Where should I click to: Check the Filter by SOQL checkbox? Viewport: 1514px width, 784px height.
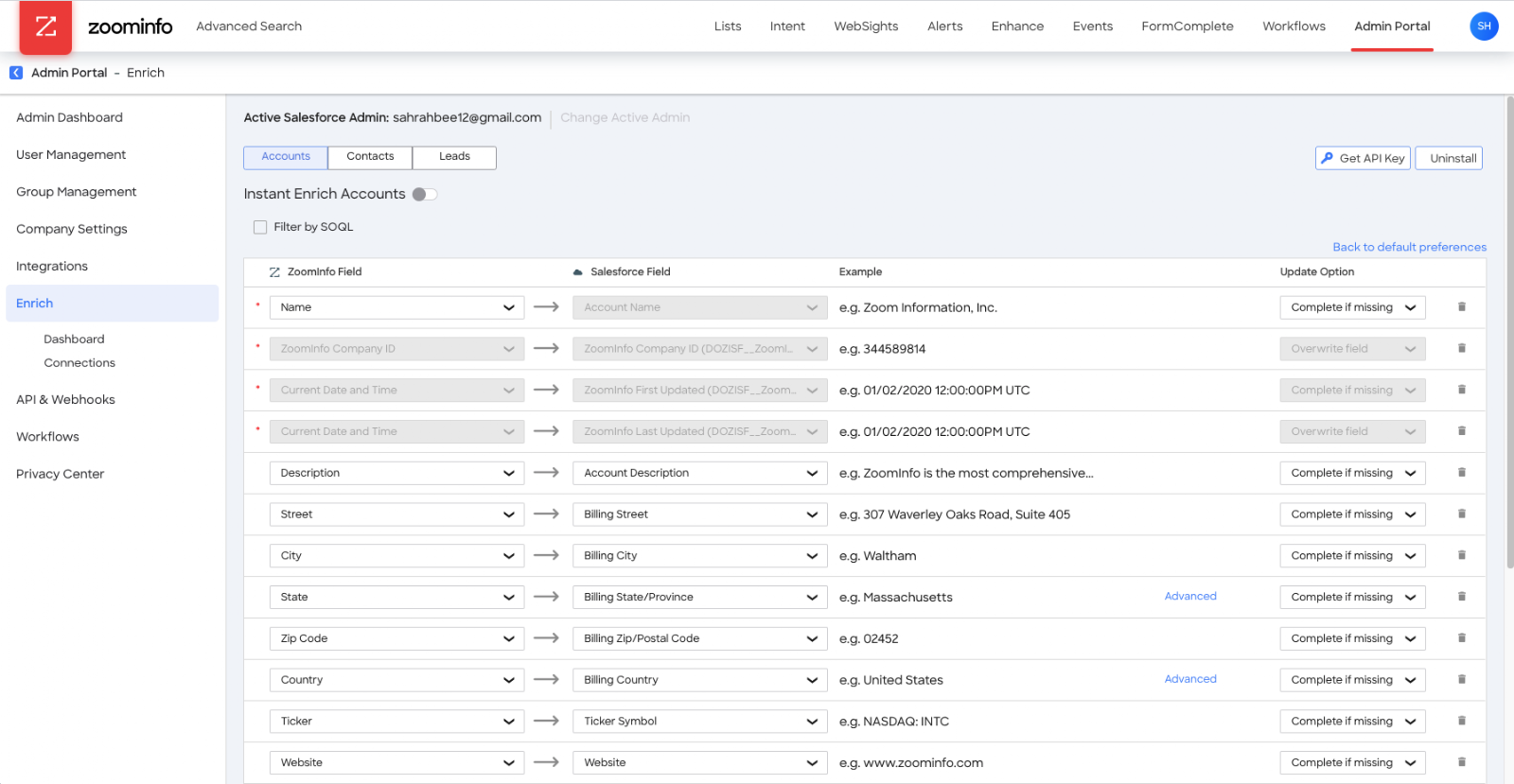click(260, 227)
